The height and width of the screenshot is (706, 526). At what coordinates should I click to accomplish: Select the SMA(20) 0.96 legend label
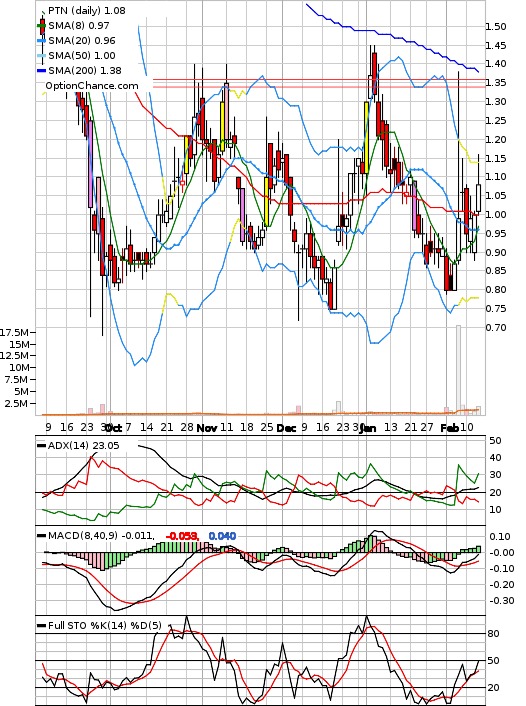pos(82,41)
